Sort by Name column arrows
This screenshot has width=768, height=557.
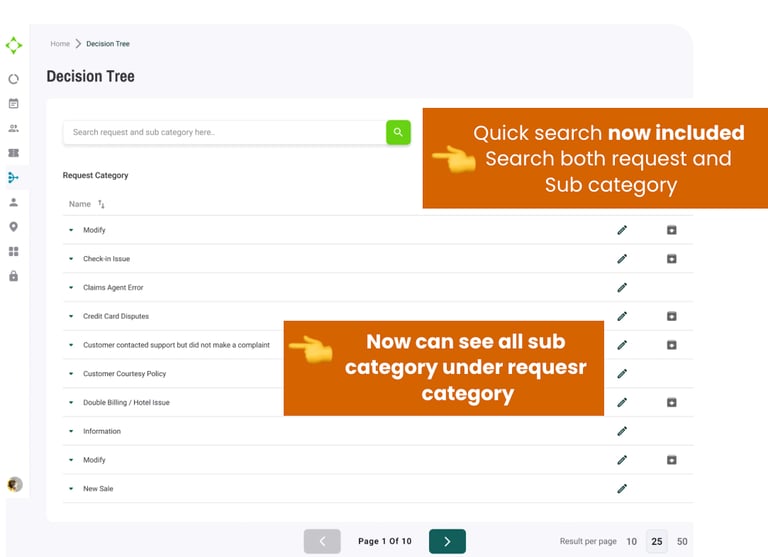101,204
